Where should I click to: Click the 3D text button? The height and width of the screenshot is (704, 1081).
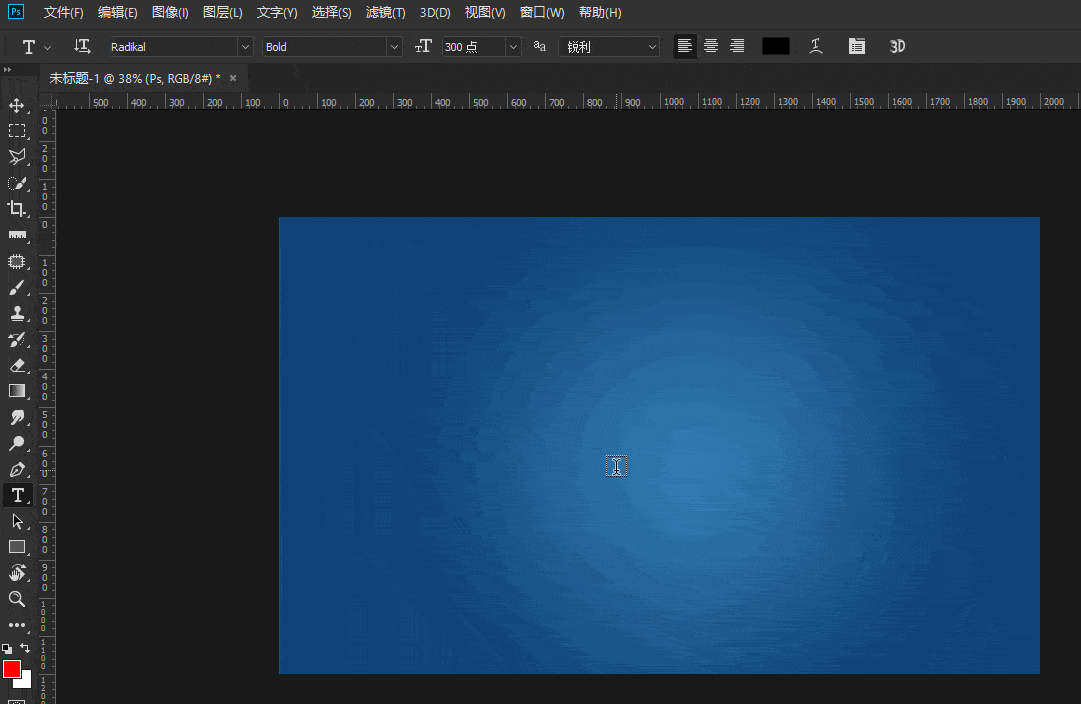click(897, 46)
